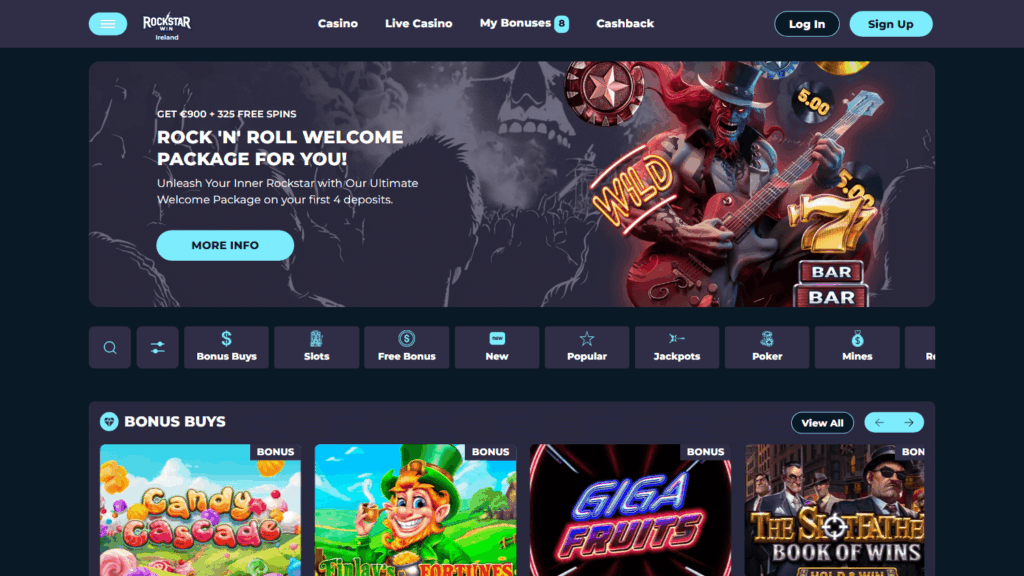Select the Slots category icon
The height and width of the screenshot is (576, 1024).
click(316, 347)
